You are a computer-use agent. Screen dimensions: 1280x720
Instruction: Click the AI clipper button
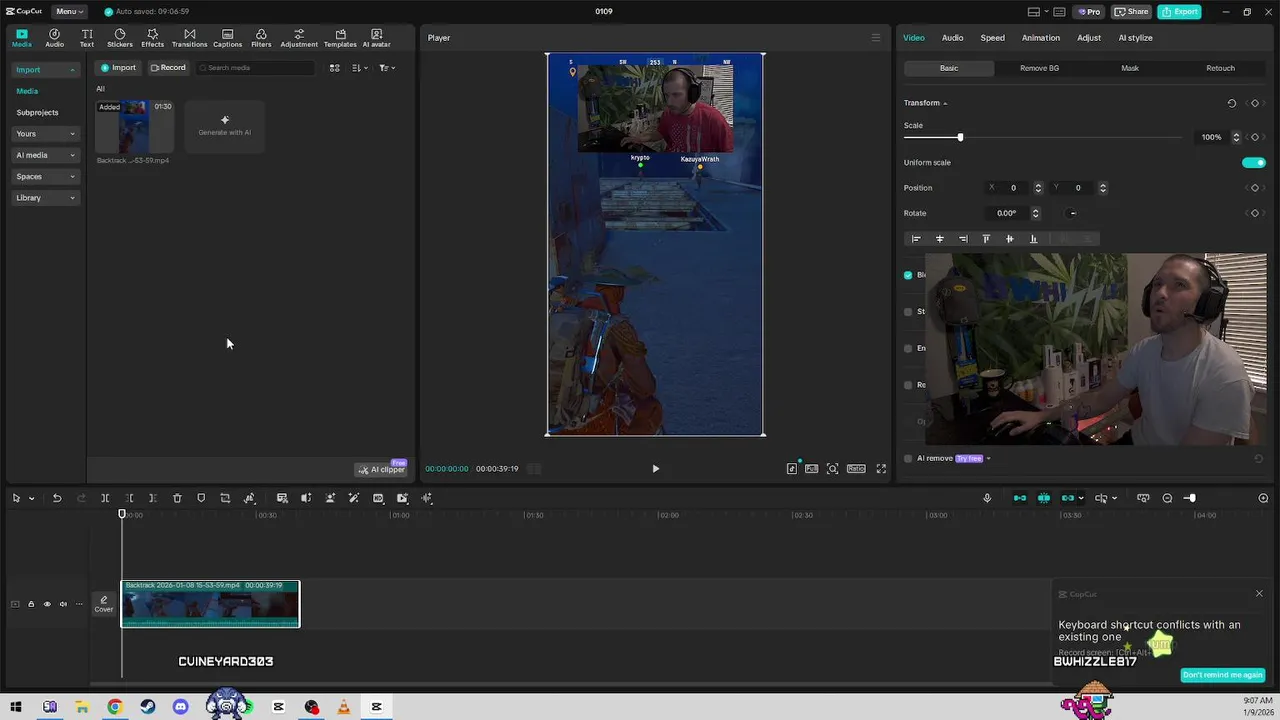[x=381, y=469]
